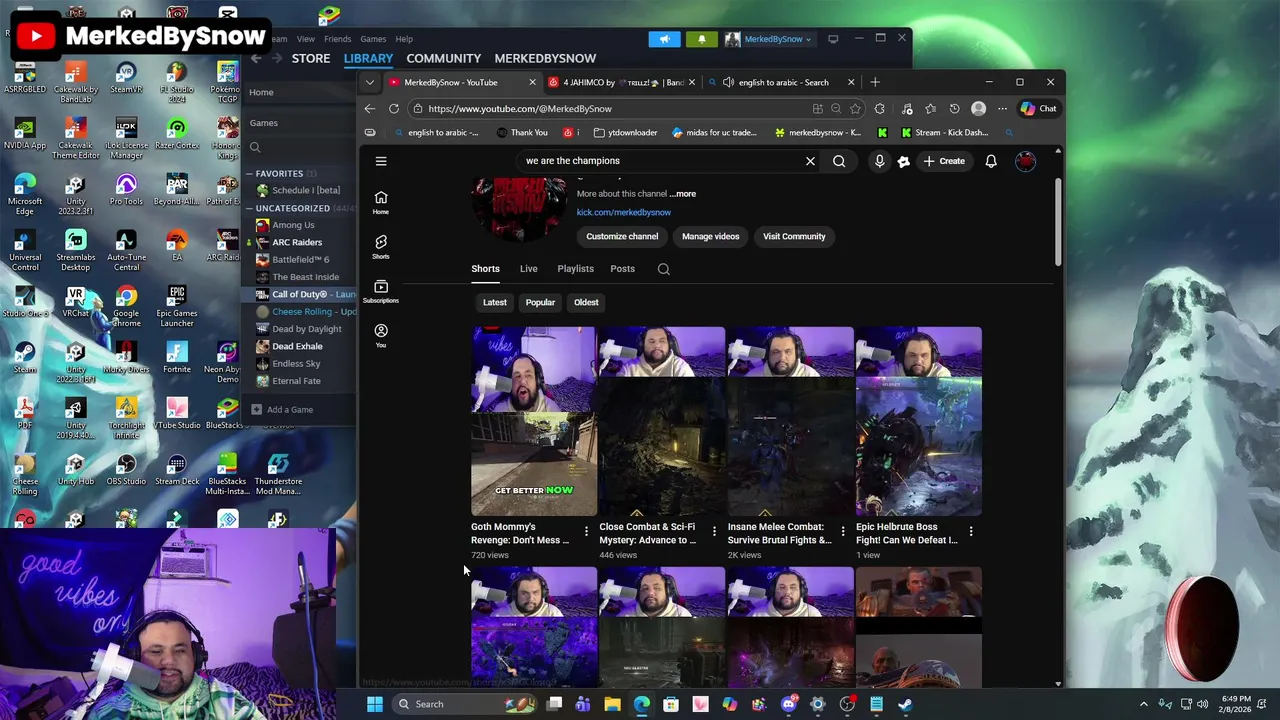Open the Epic Games Launcher desktop icon
This screenshot has width=1280, height=720.
pos(177,307)
